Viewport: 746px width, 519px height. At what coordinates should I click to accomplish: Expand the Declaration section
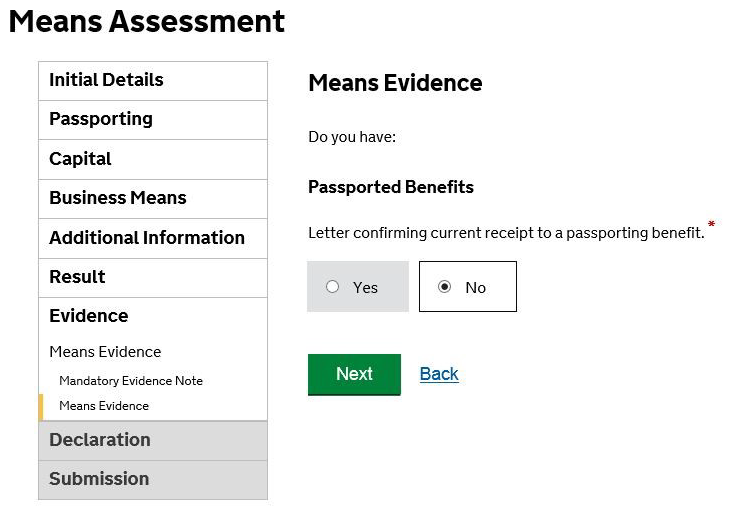tap(100, 440)
